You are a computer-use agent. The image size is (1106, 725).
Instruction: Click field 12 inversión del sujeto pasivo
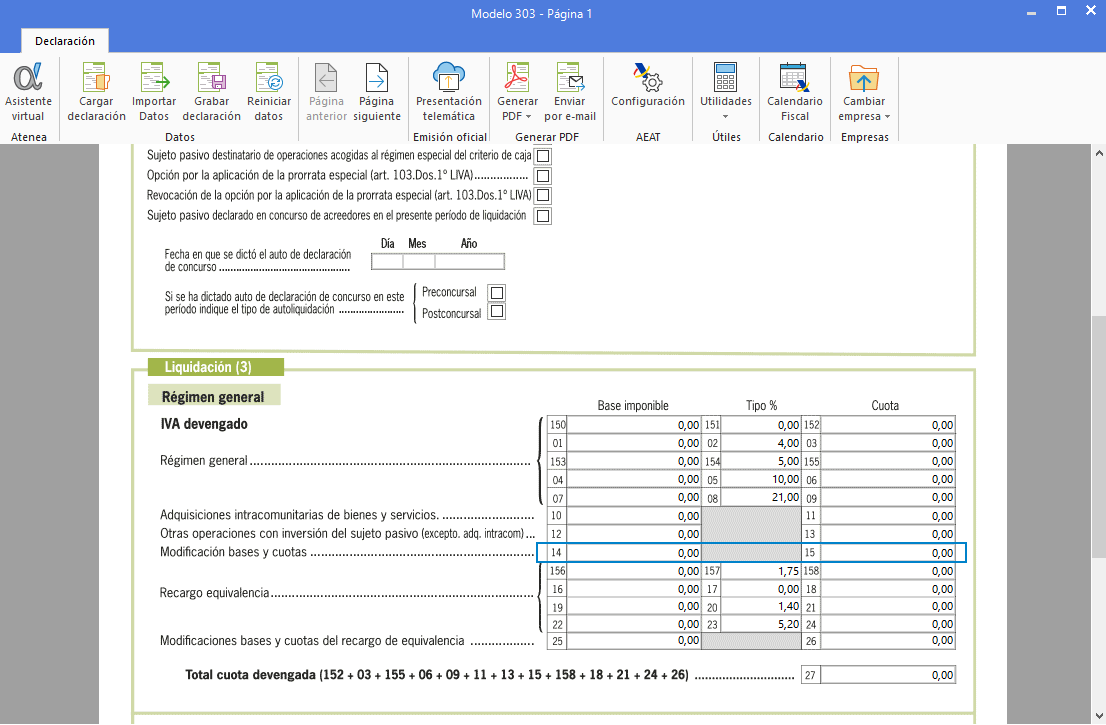pyautogui.click(x=634, y=534)
